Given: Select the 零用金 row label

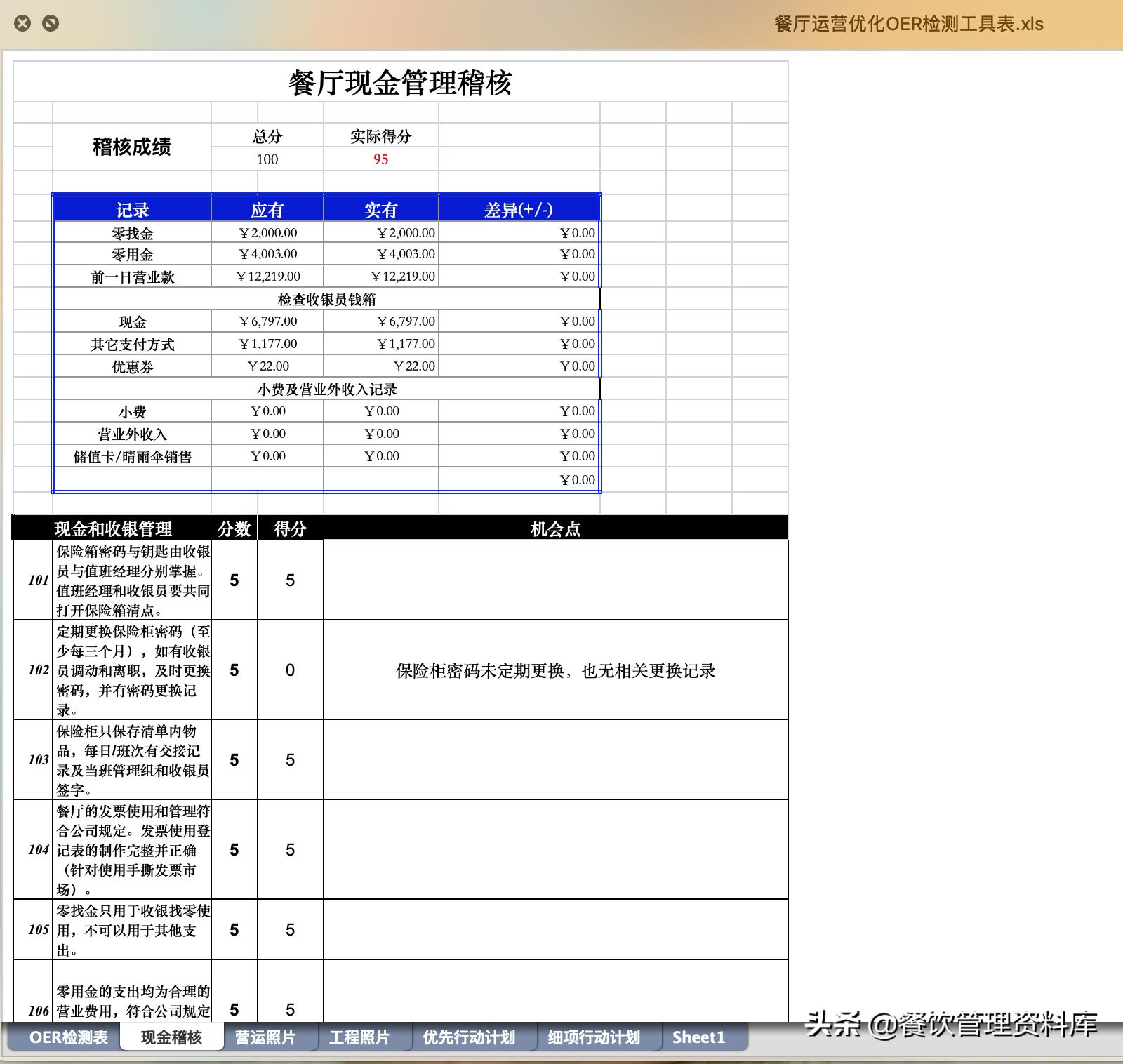Looking at the screenshot, I should [x=133, y=254].
